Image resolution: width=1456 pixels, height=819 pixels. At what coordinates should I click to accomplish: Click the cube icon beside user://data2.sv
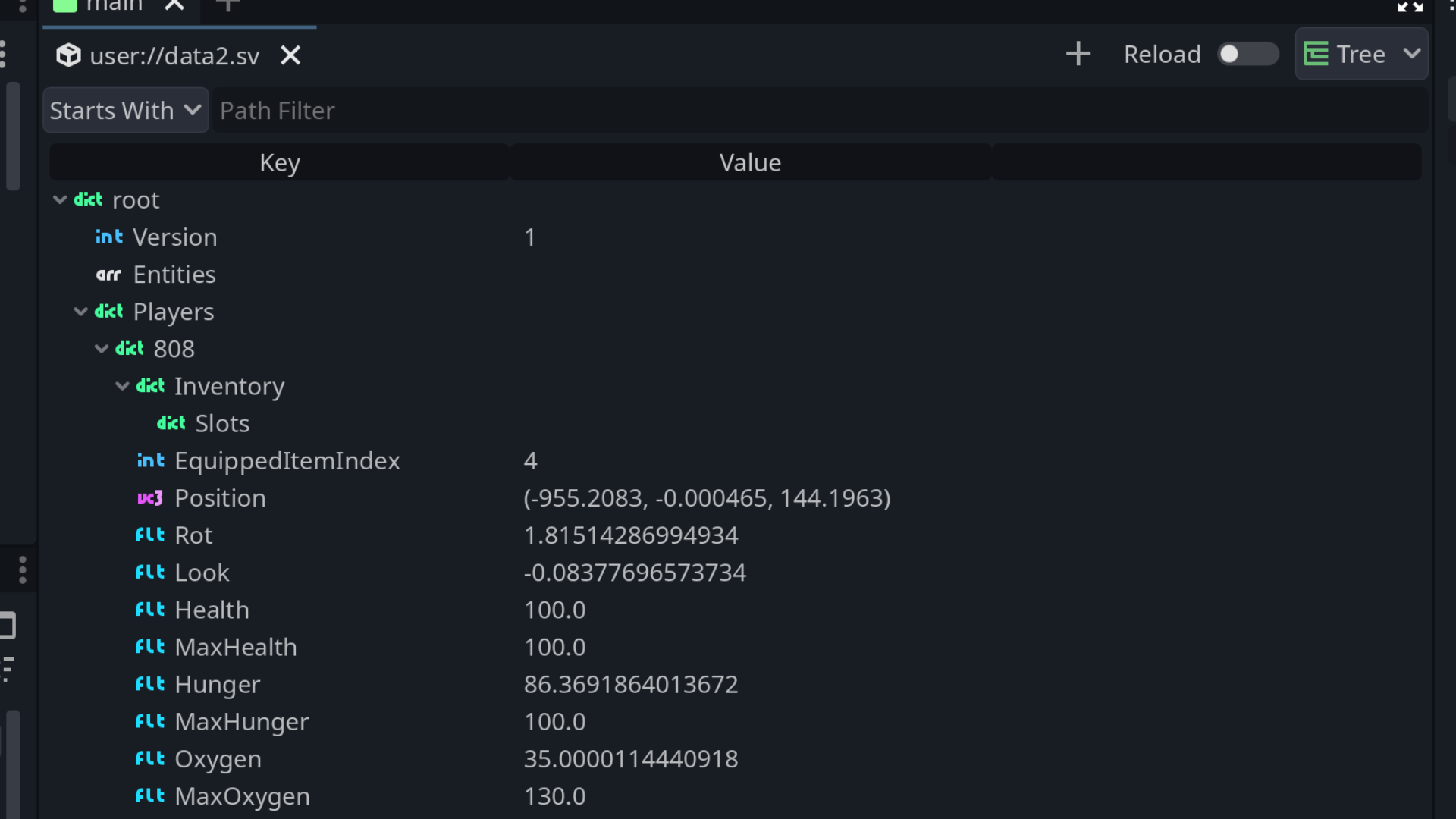(68, 55)
